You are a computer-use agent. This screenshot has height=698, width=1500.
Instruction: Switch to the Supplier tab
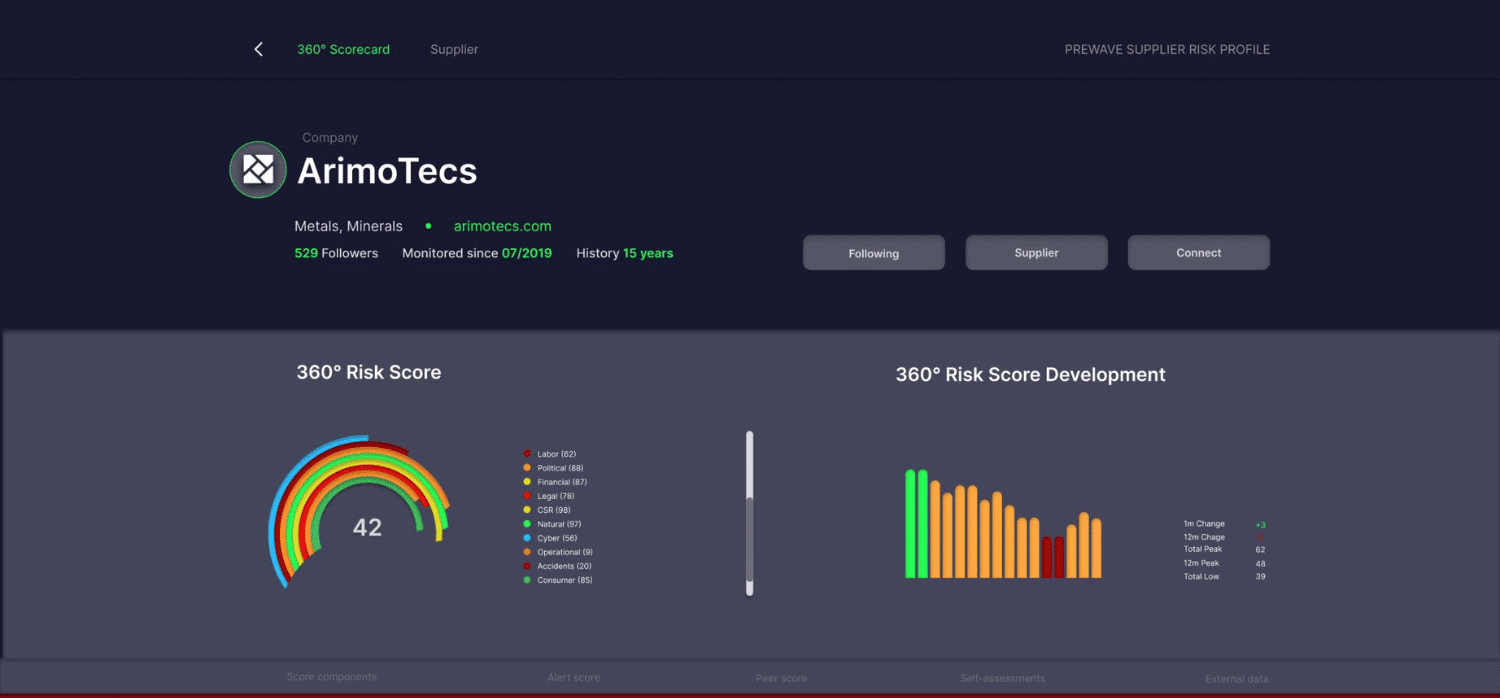[454, 49]
